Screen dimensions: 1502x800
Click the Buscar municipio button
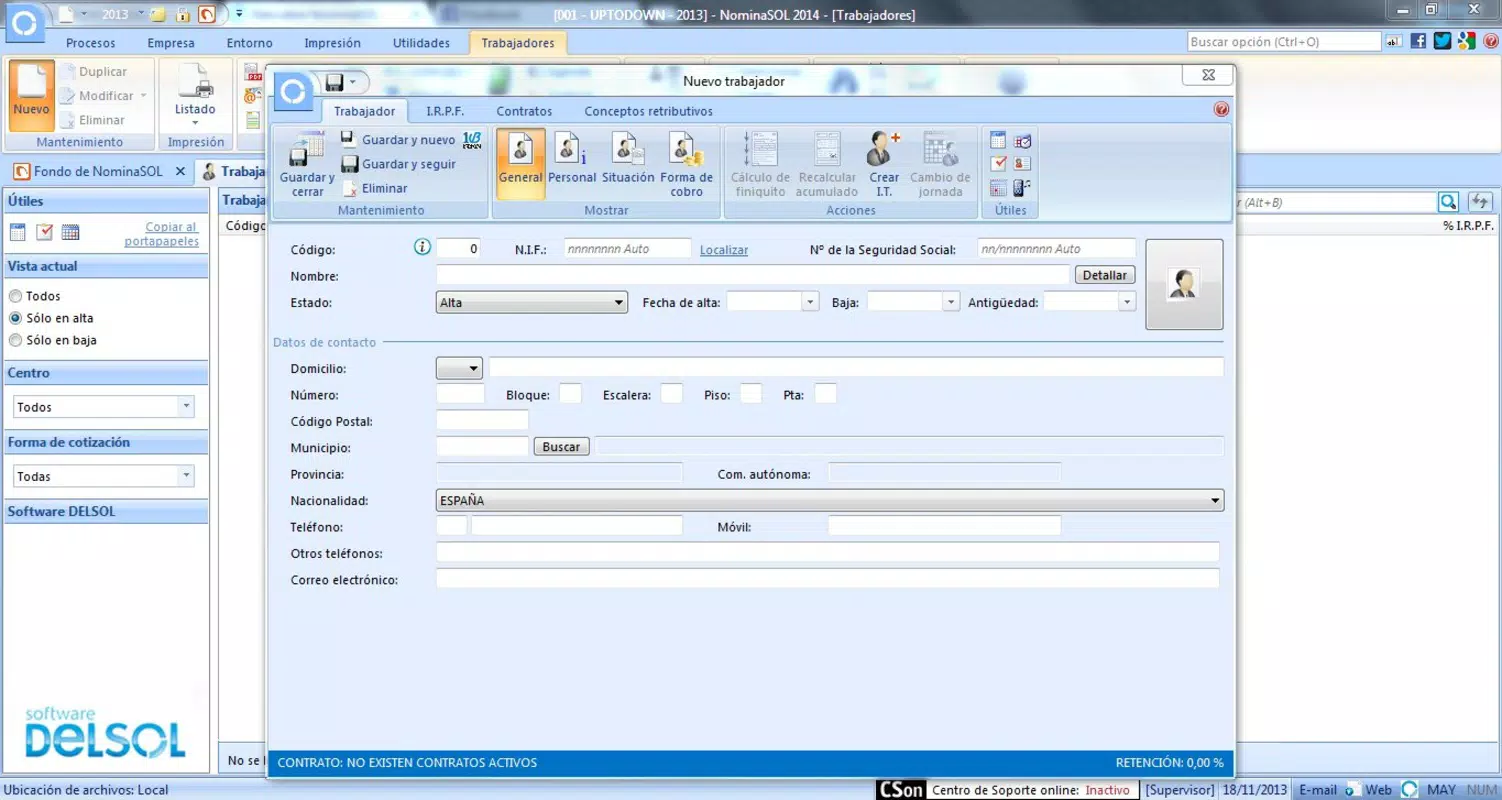point(561,447)
